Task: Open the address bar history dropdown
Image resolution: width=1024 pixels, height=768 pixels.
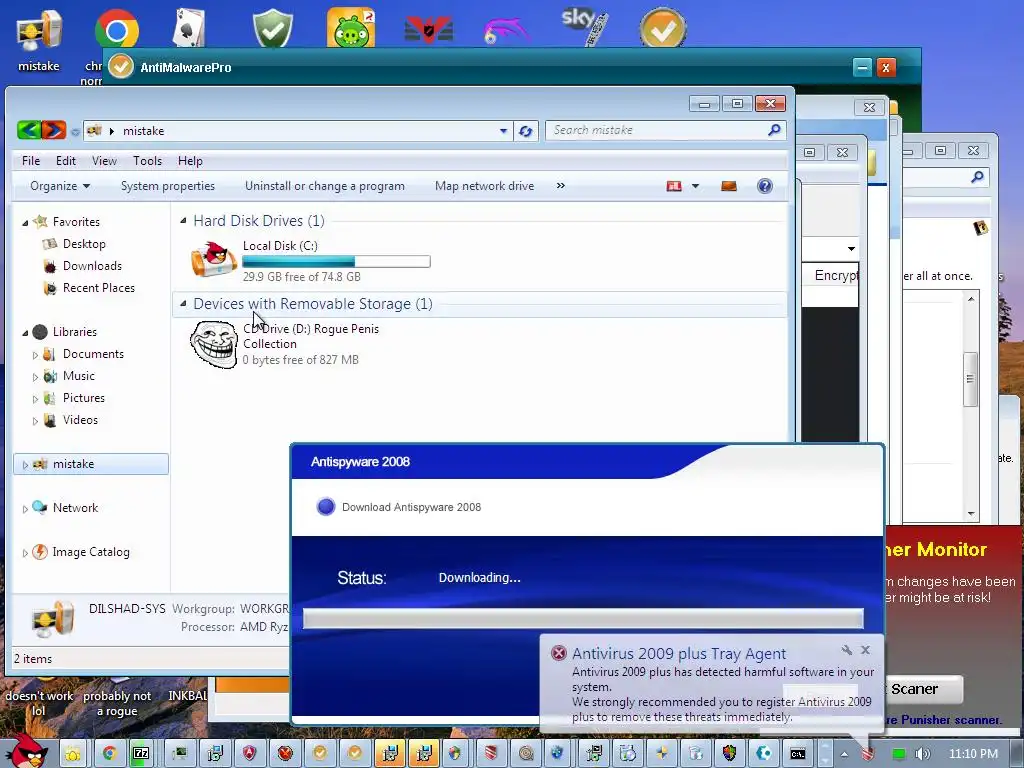Action: tap(504, 131)
